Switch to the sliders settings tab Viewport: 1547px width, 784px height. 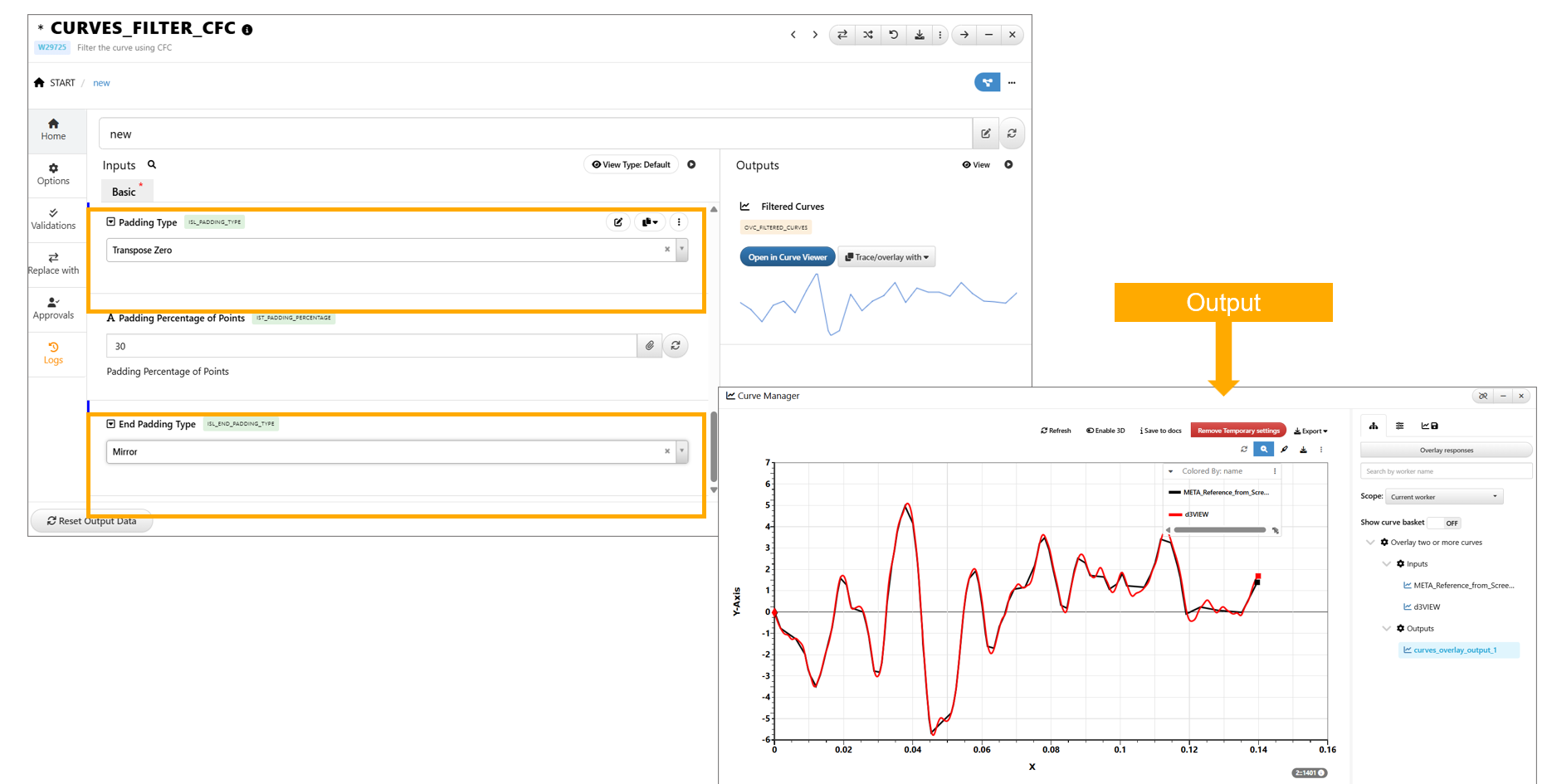tap(1399, 426)
